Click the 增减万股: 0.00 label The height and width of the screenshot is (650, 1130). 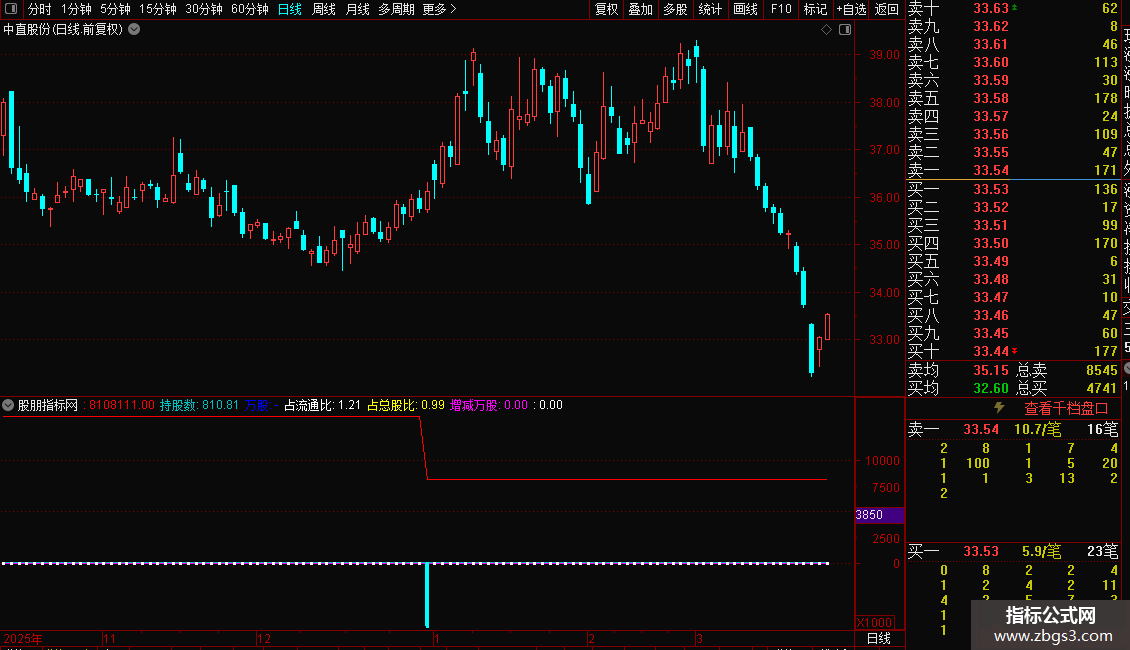pyautogui.click(x=489, y=405)
